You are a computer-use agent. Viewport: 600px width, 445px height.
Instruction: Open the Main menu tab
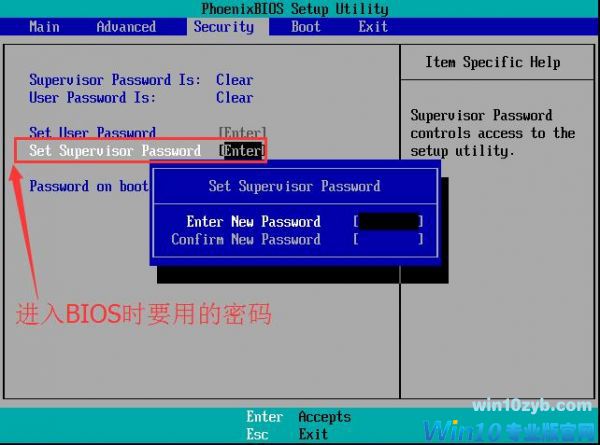[44, 27]
